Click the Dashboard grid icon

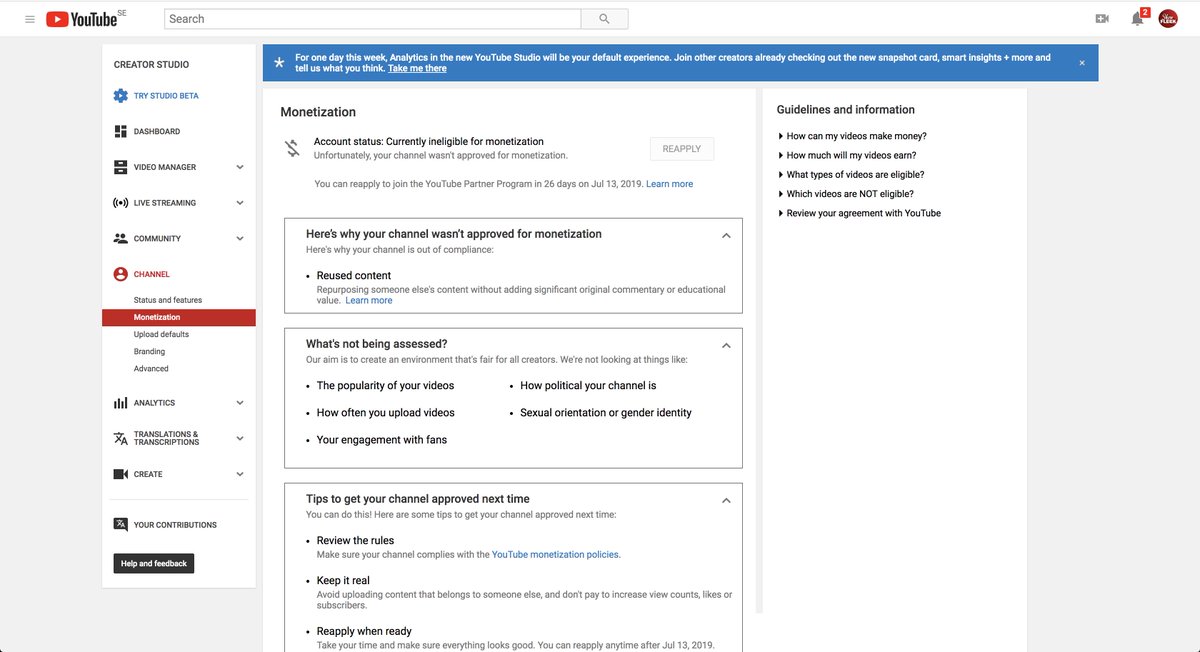(121, 132)
